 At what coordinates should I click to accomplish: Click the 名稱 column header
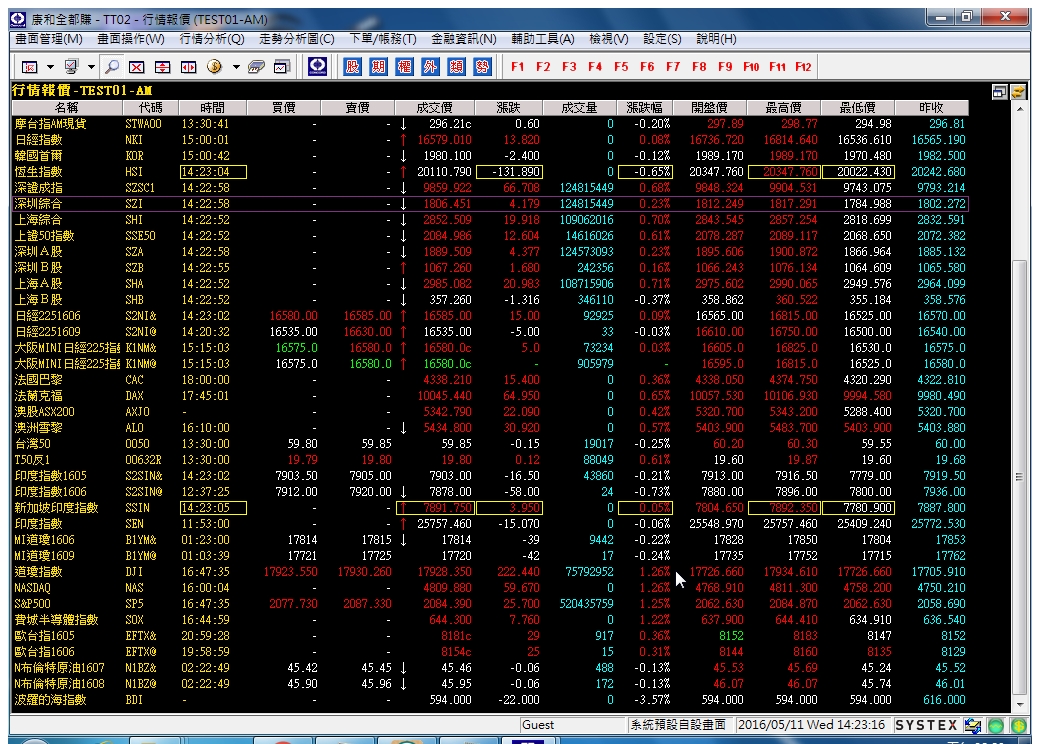[66, 107]
